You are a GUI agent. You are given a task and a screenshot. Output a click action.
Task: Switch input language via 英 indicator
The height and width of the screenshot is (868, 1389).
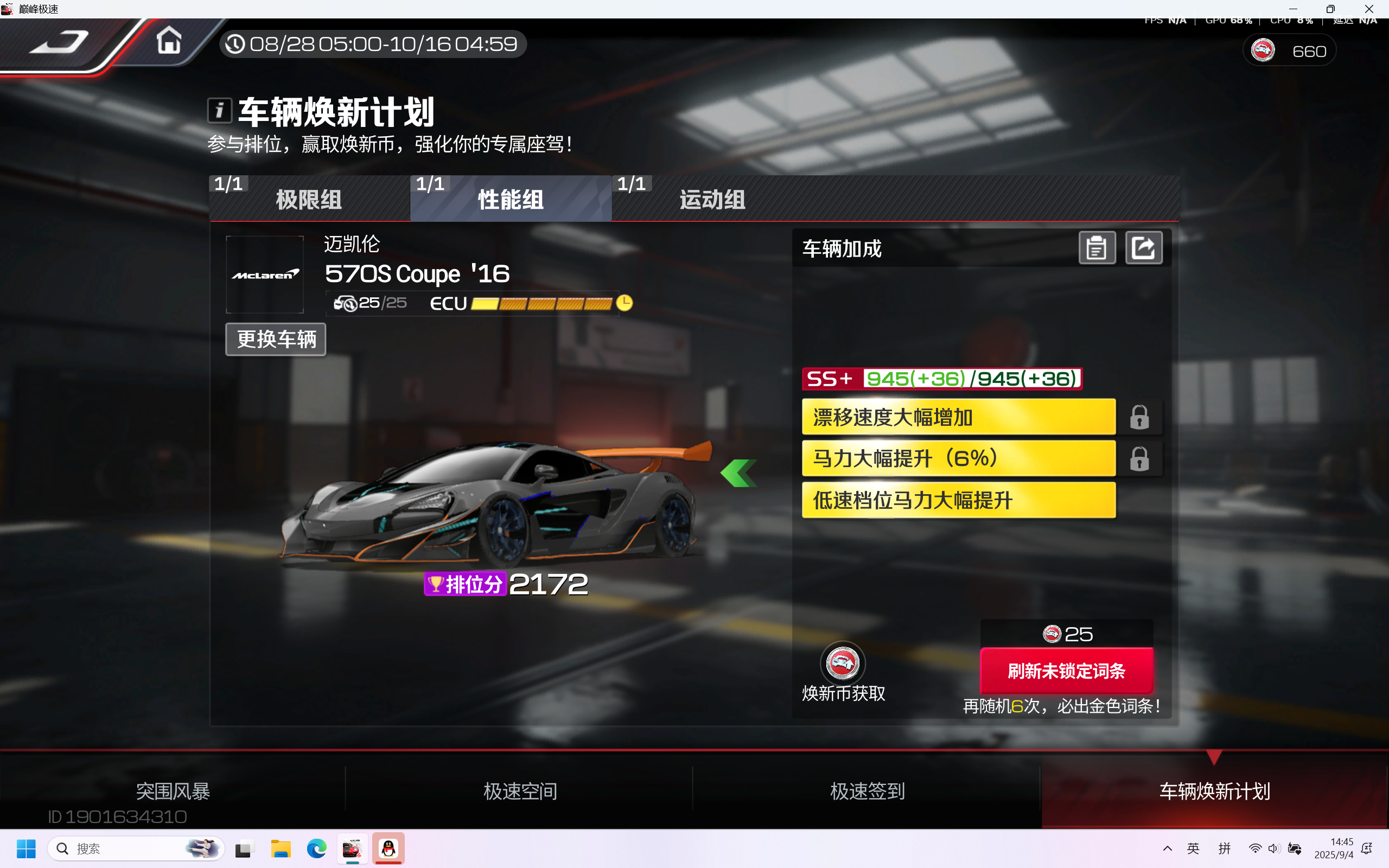tap(1193, 848)
